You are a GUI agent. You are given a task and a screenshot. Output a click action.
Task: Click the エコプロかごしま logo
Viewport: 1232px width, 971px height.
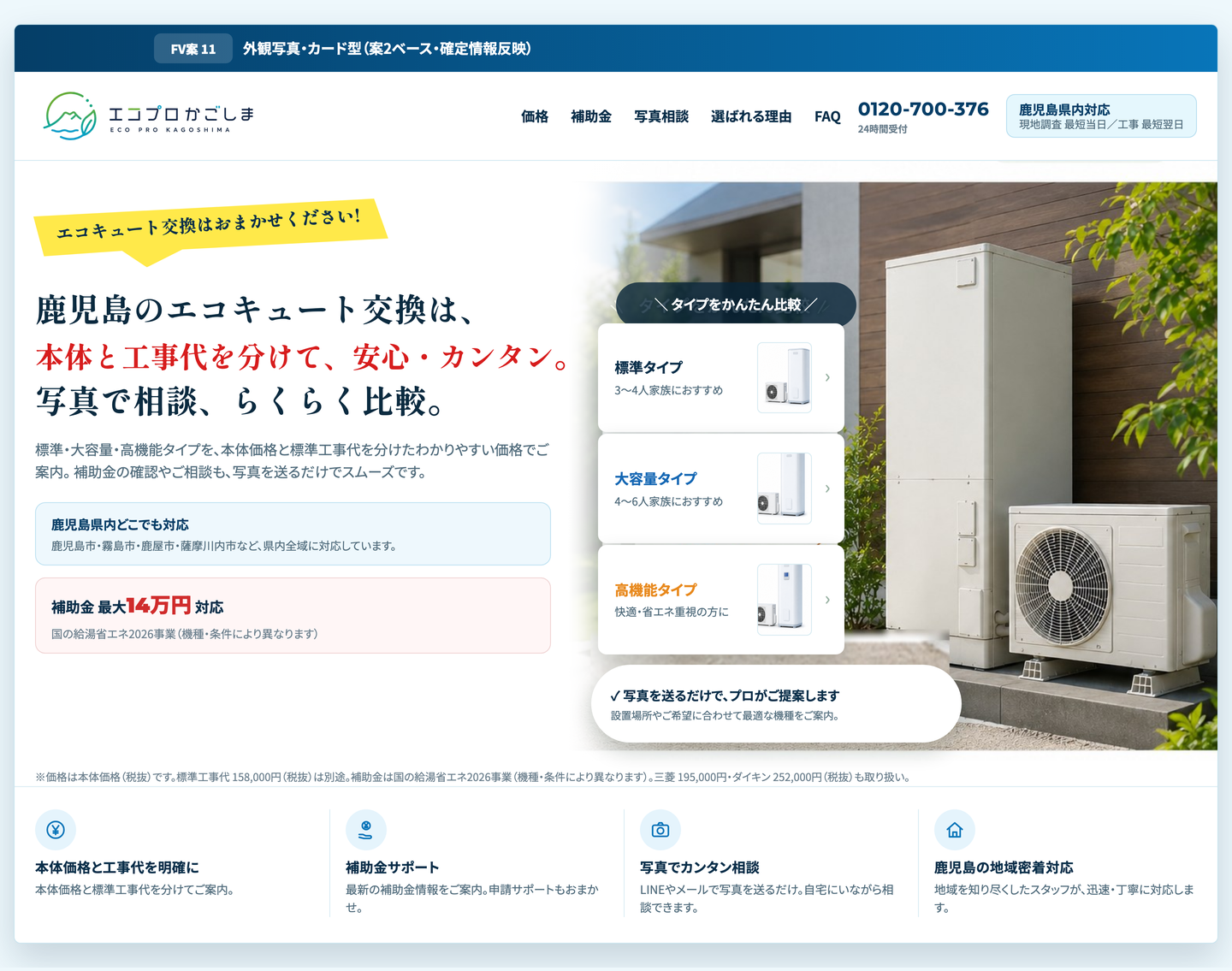tap(149, 116)
